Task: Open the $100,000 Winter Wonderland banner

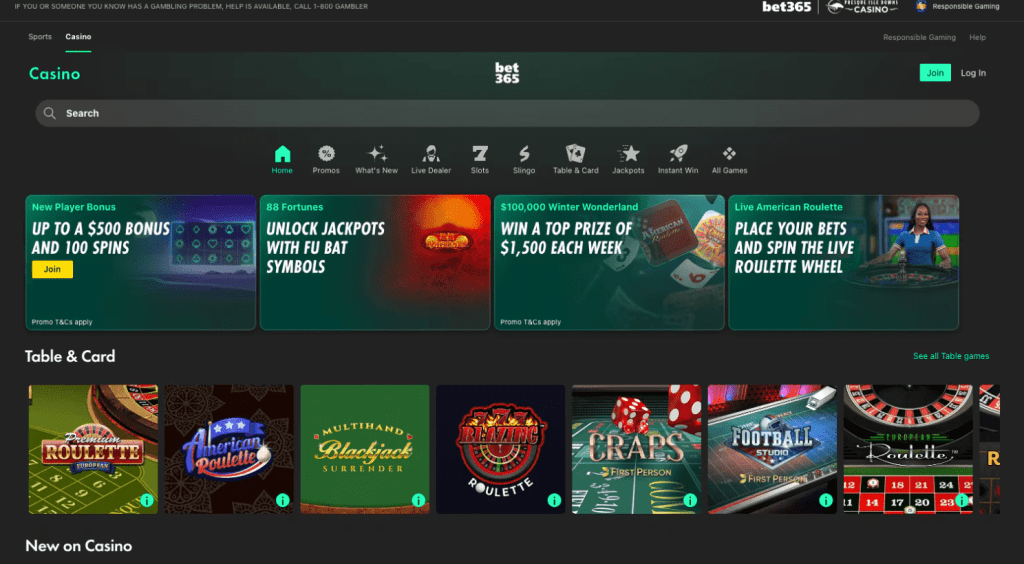Action: [x=609, y=262]
